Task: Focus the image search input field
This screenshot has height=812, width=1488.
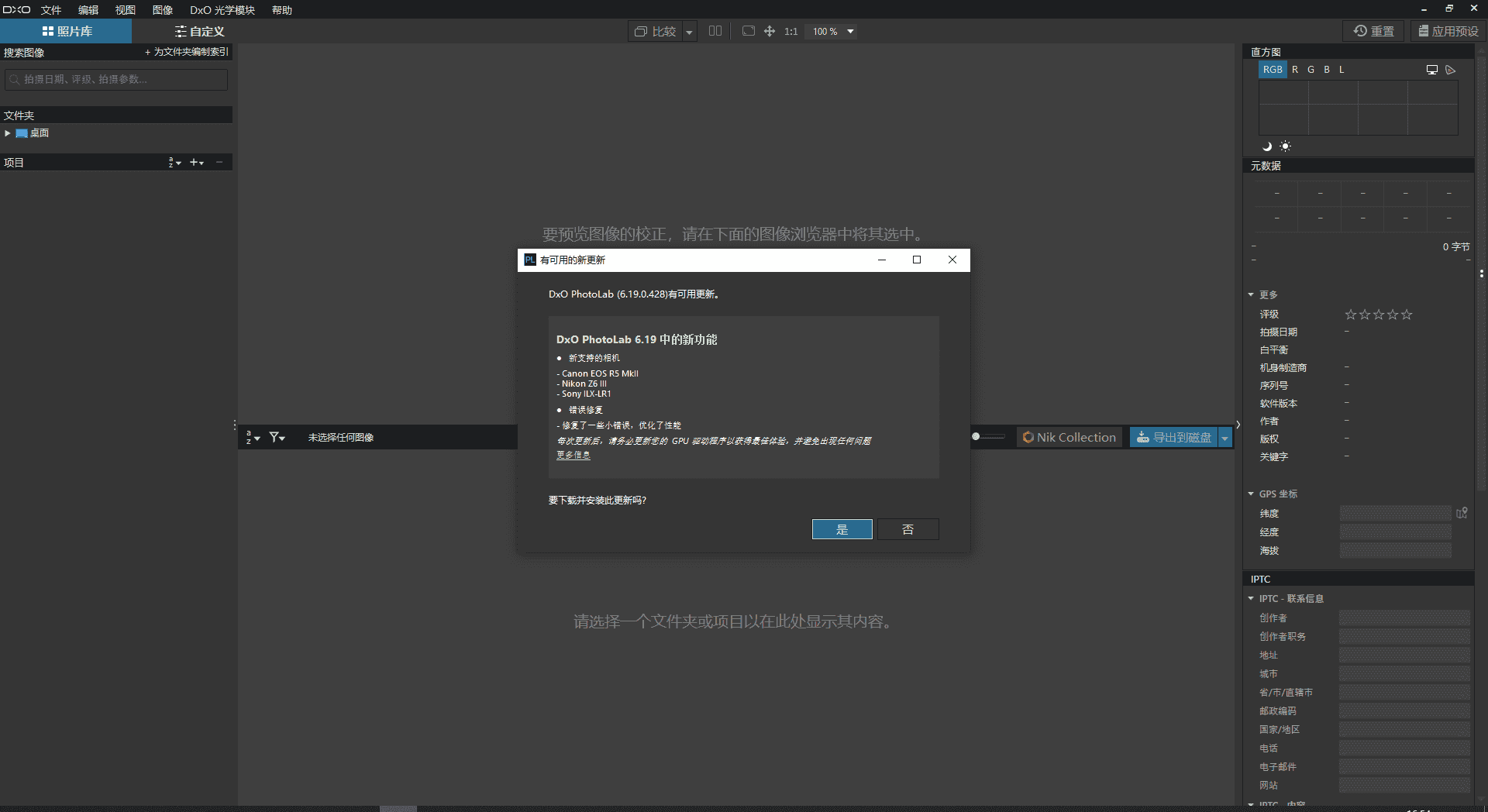Action: click(116, 79)
